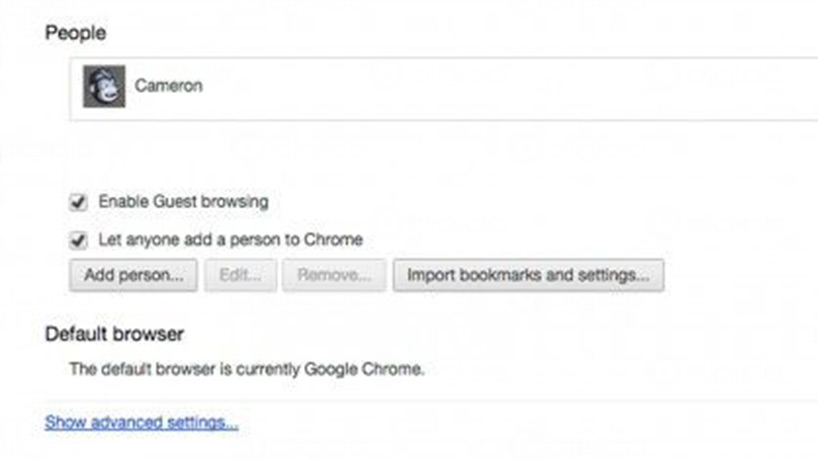
Task: Open the Show advanced settings link
Action: (x=141, y=423)
